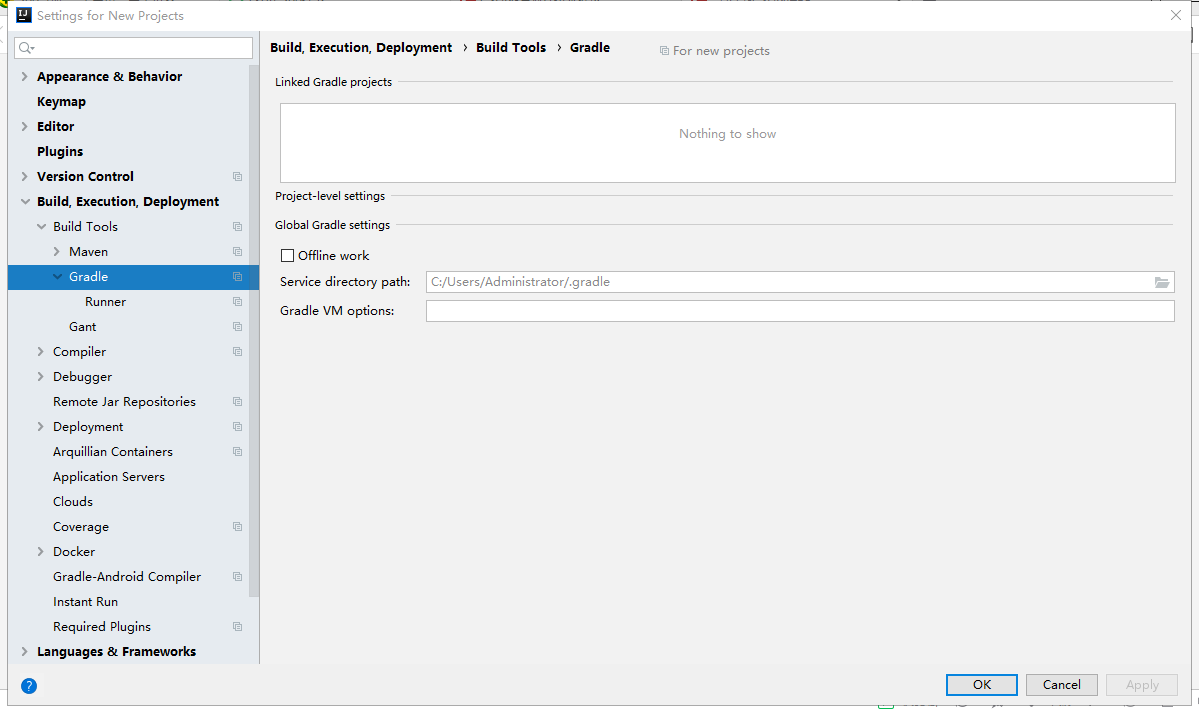Close the Settings for New Projects dialog

1176,15
